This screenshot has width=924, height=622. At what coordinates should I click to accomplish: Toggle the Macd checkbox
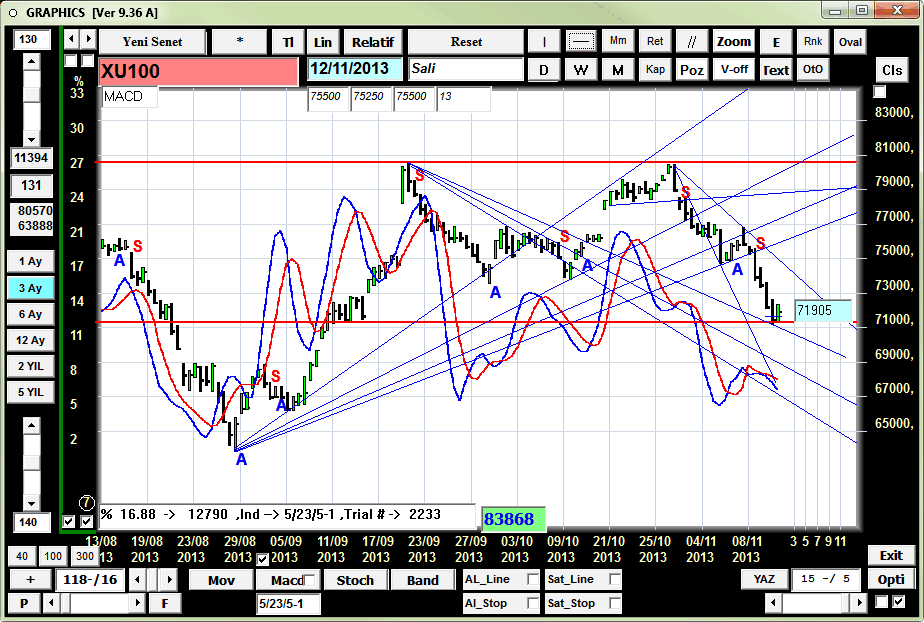(309, 580)
